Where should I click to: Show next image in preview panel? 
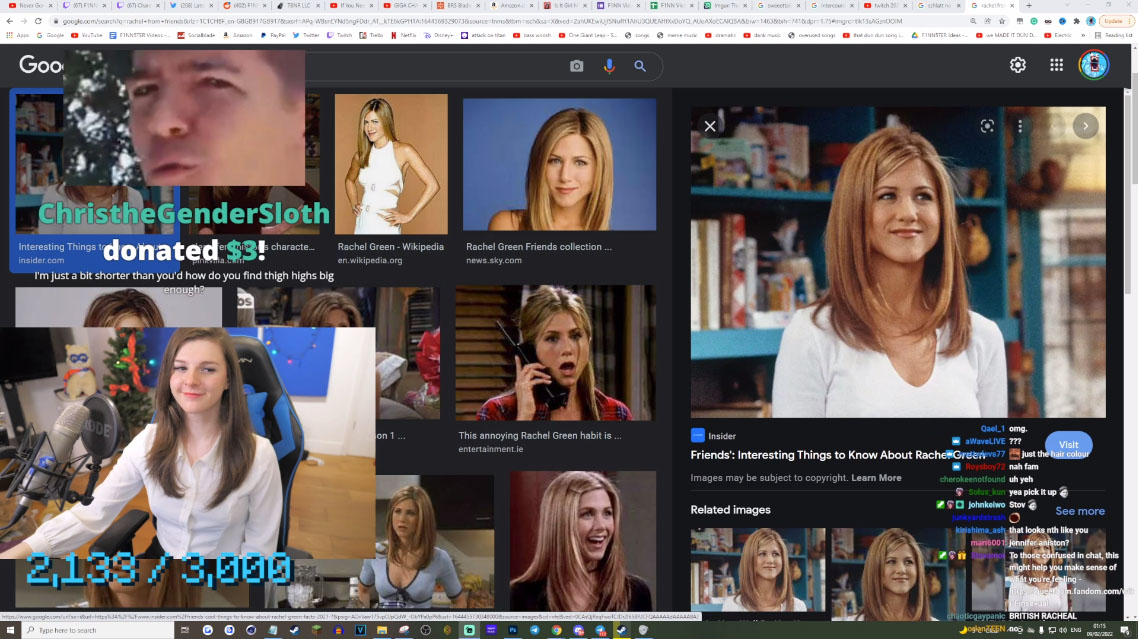click(1086, 126)
